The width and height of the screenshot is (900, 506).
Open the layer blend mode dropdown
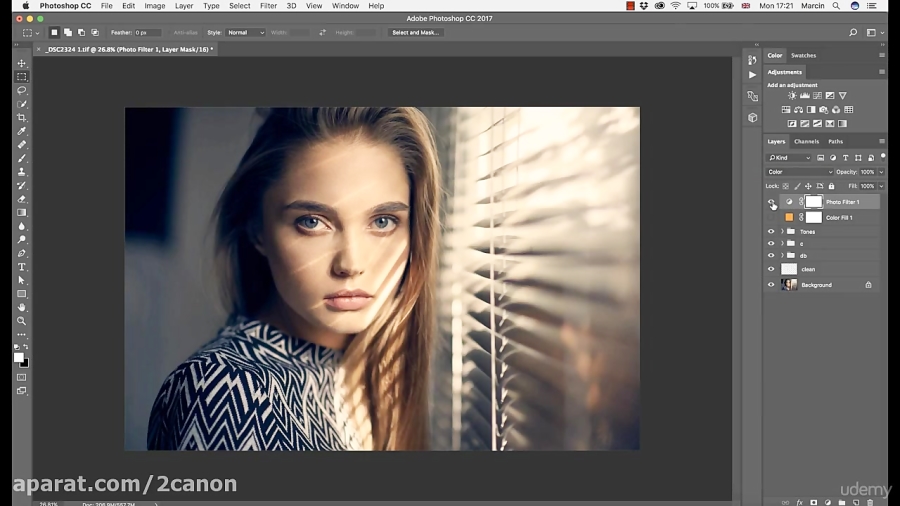click(798, 172)
